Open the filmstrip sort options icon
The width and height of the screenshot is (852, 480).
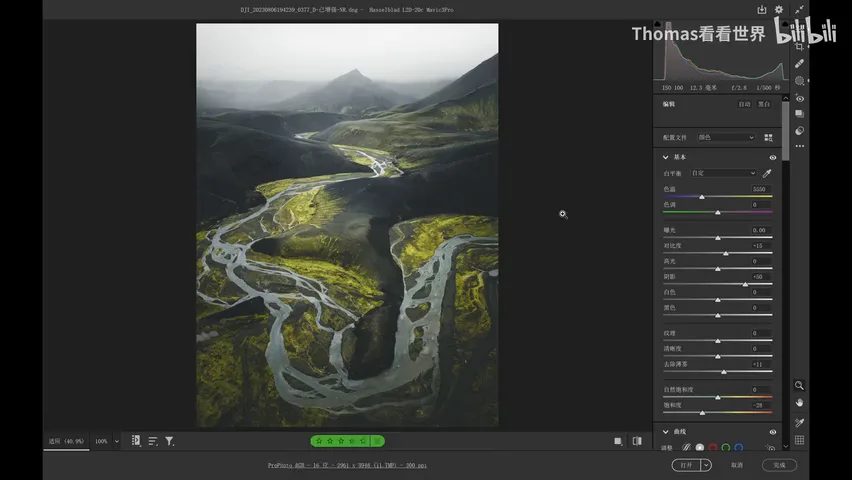point(153,441)
